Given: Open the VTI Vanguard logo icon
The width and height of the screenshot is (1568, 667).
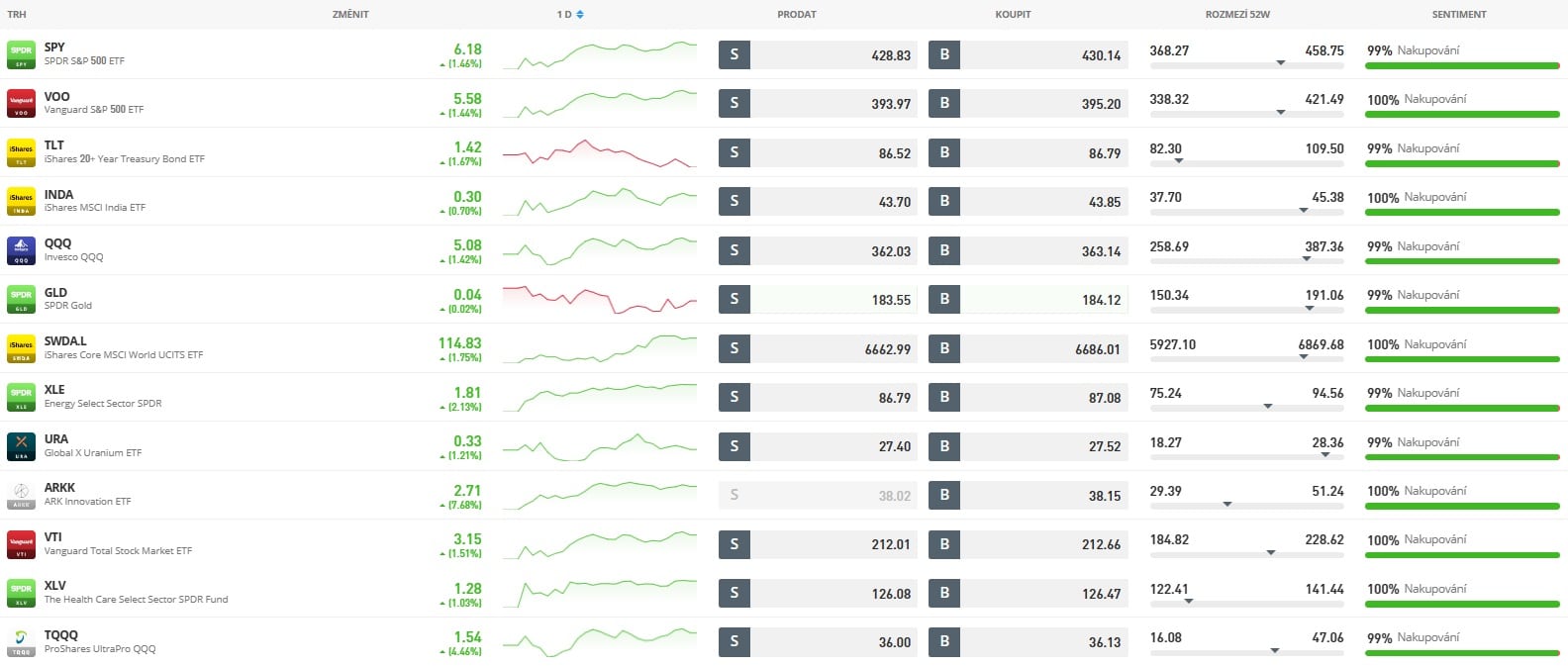Looking at the screenshot, I should coord(21,544).
